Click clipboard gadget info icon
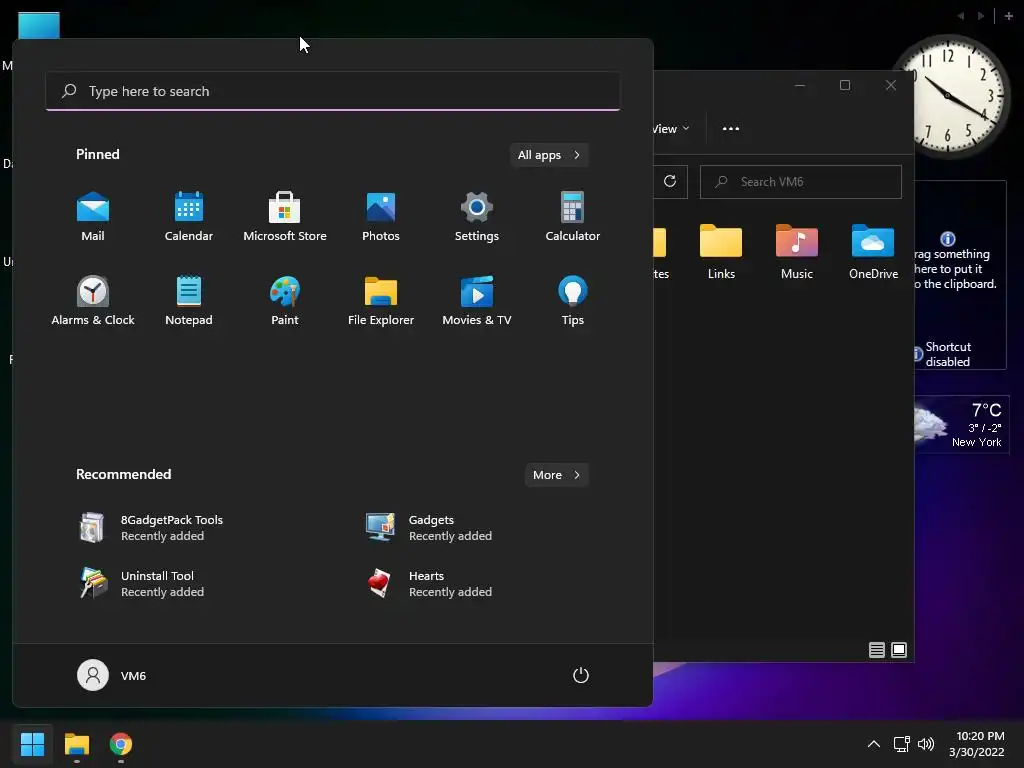The width and height of the screenshot is (1024, 768). (948, 238)
